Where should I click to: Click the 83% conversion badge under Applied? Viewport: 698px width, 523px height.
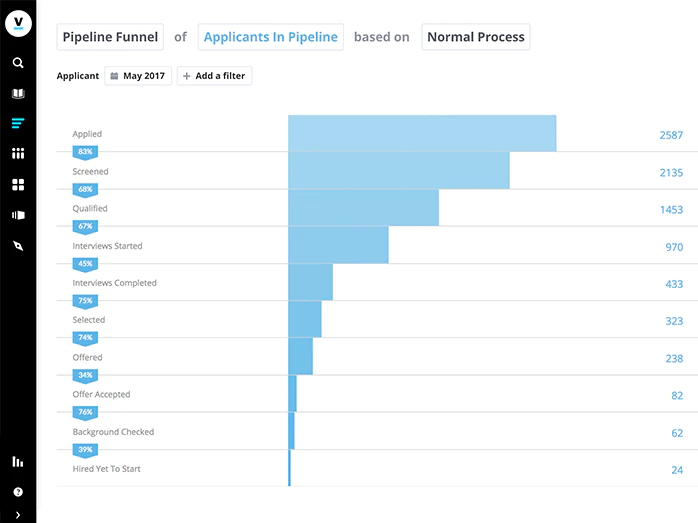pos(85,152)
